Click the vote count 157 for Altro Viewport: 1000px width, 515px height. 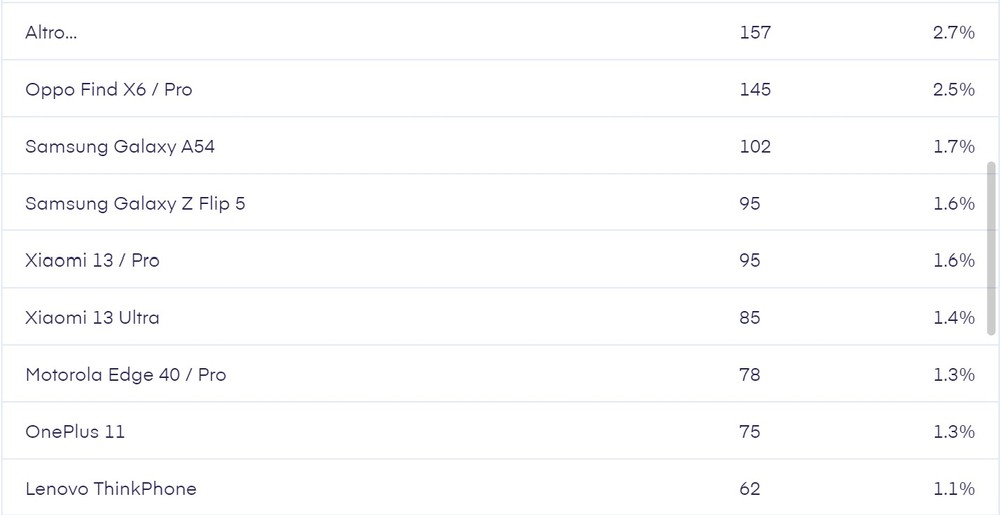[755, 33]
